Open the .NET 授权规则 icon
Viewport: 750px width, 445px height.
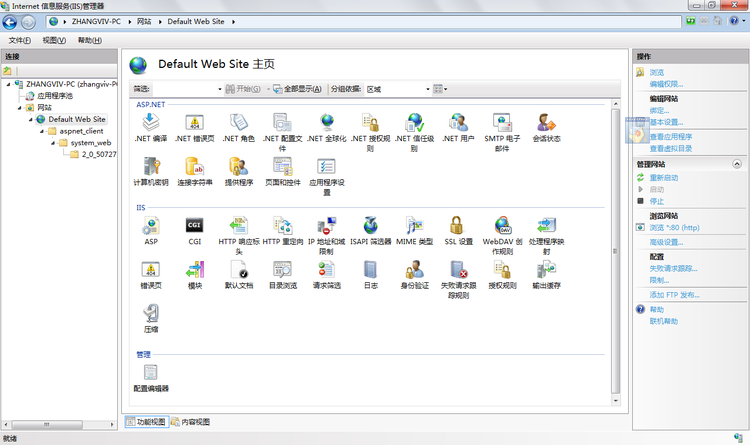point(371,122)
